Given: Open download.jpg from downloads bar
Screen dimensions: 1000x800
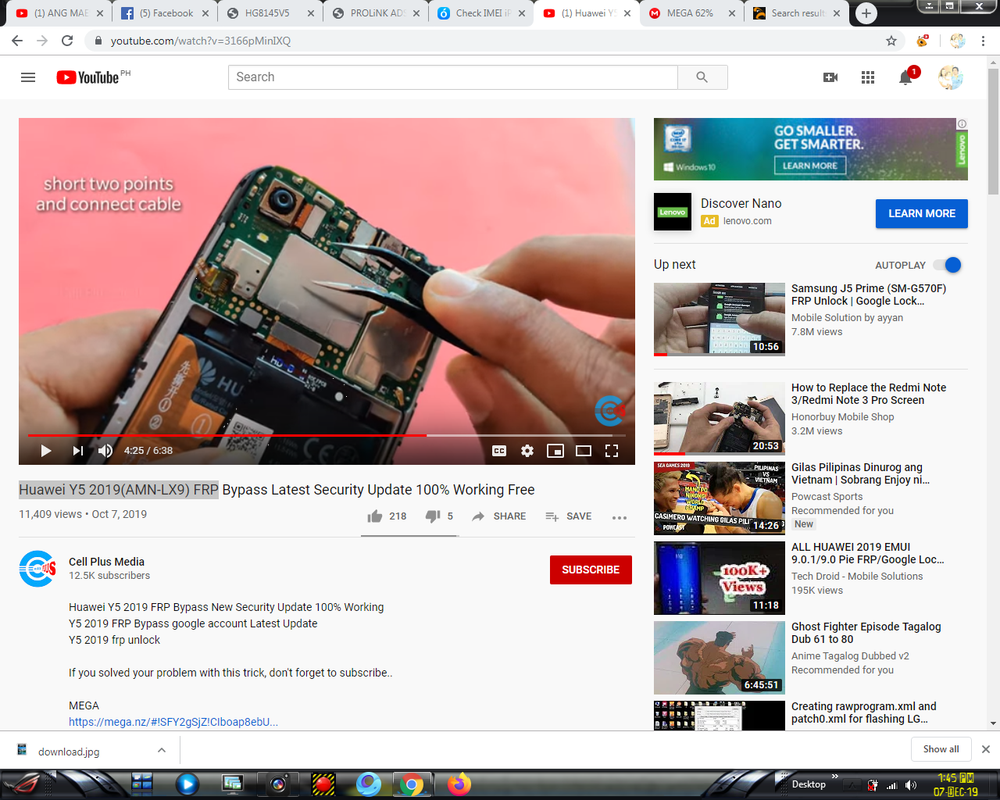Looking at the screenshot, I should coord(69,752).
